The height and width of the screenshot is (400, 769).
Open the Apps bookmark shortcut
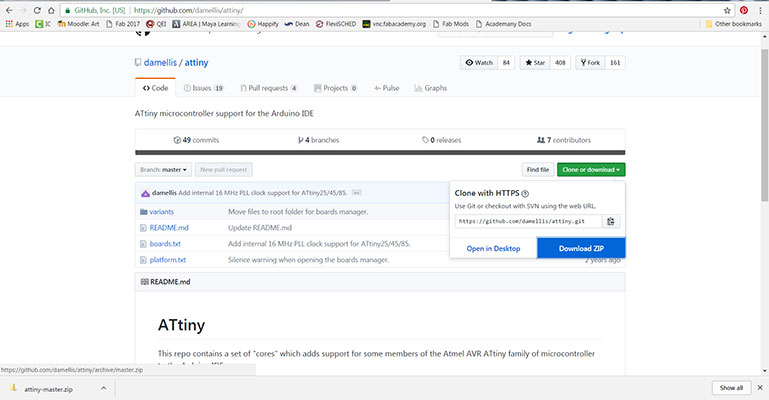coord(17,24)
